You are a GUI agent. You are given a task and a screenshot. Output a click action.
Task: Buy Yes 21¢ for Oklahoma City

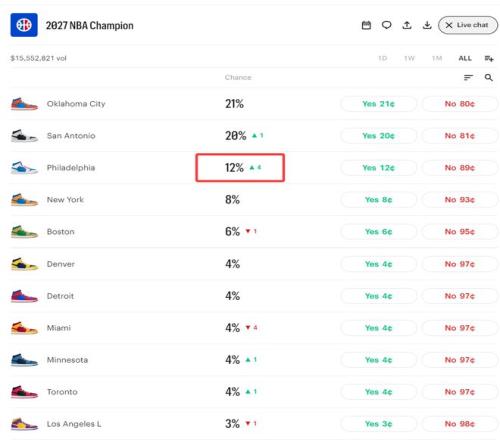point(378,104)
